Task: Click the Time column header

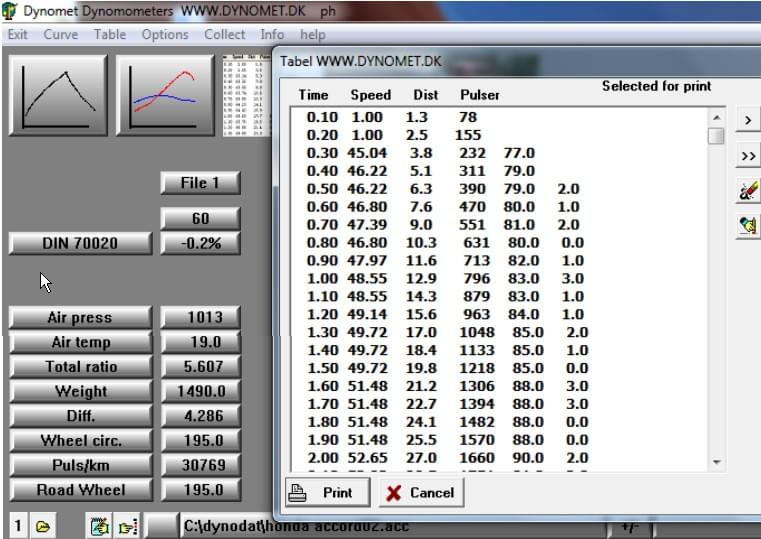Action: click(314, 95)
